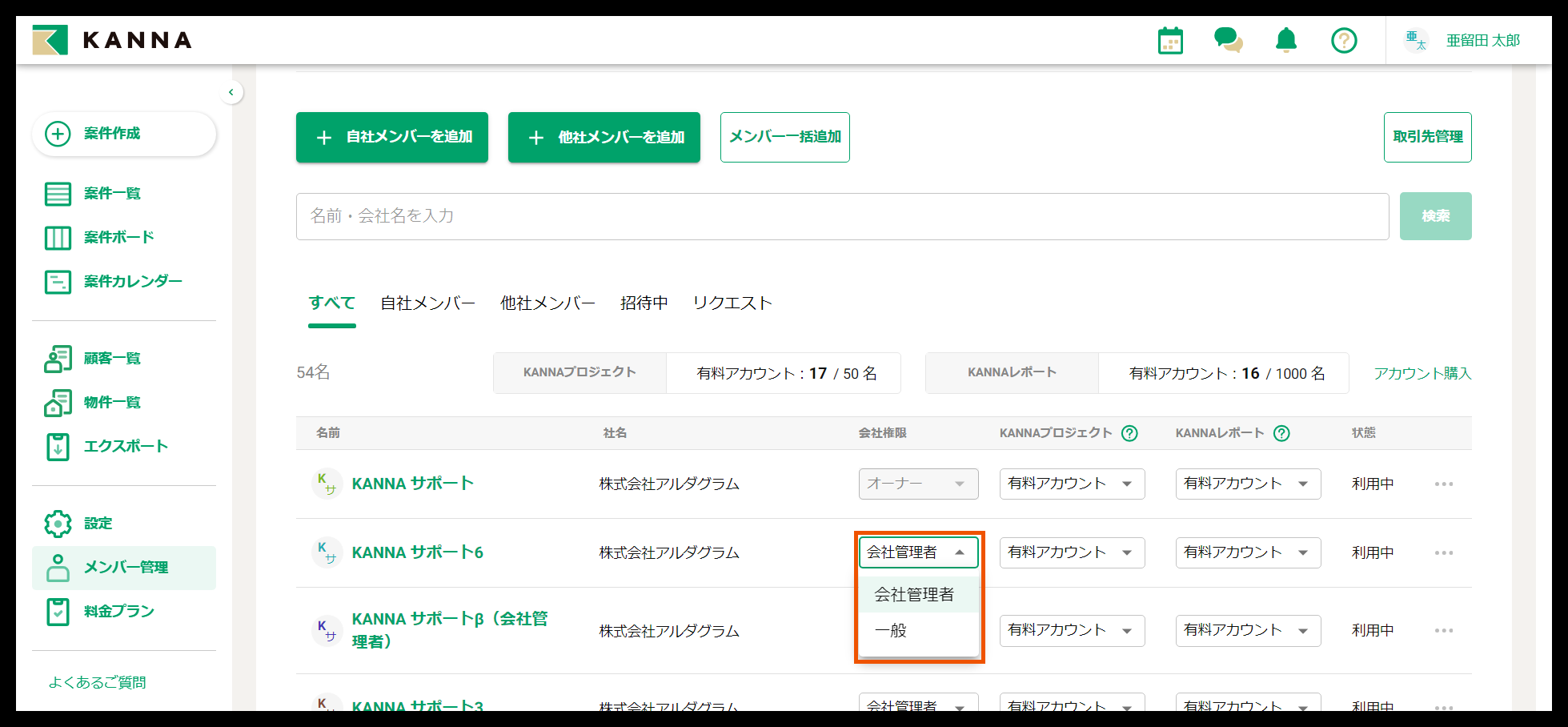Expand the KANNAレポート dropdown for KANNA サポート6
The image size is (1568, 727).
coord(1248,552)
